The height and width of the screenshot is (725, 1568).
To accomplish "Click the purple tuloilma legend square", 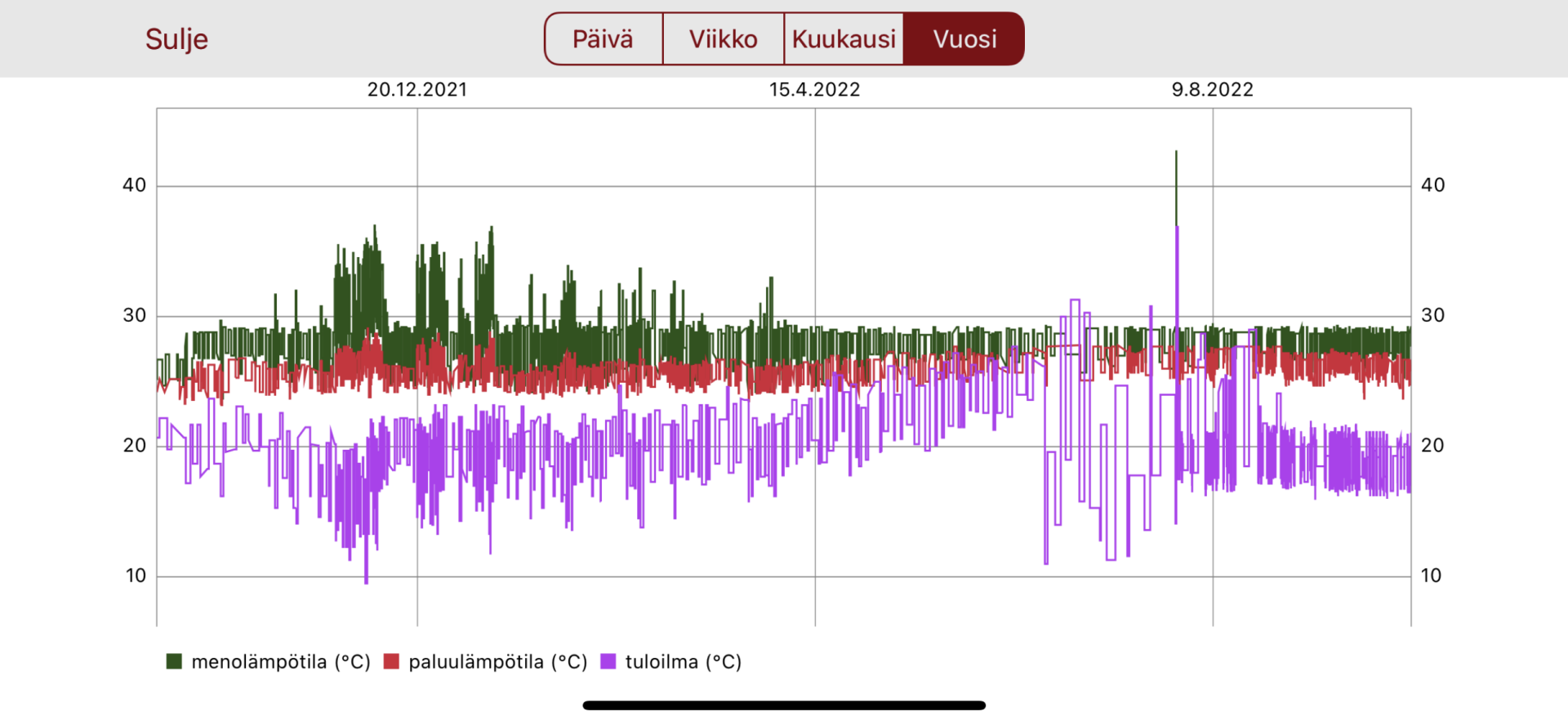I will pyautogui.click(x=608, y=661).
